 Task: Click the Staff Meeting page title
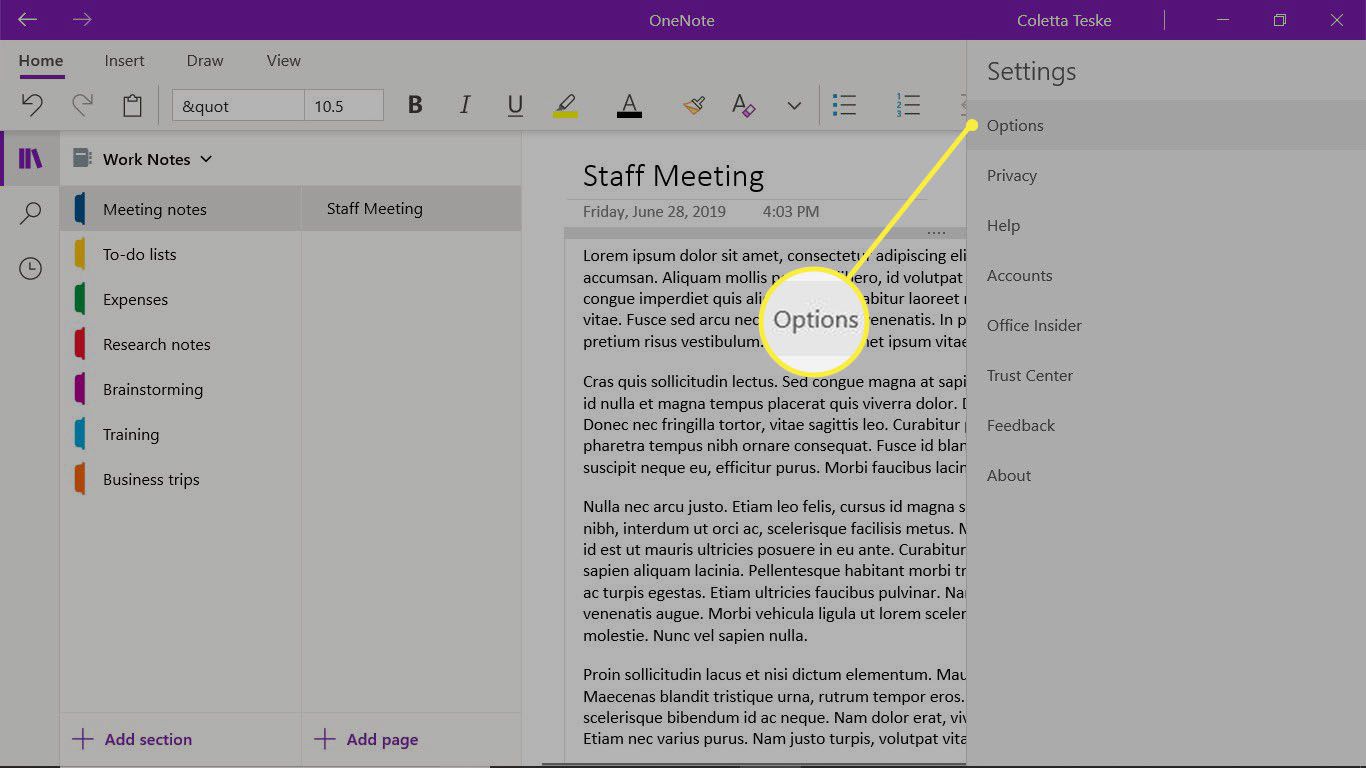coord(673,176)
